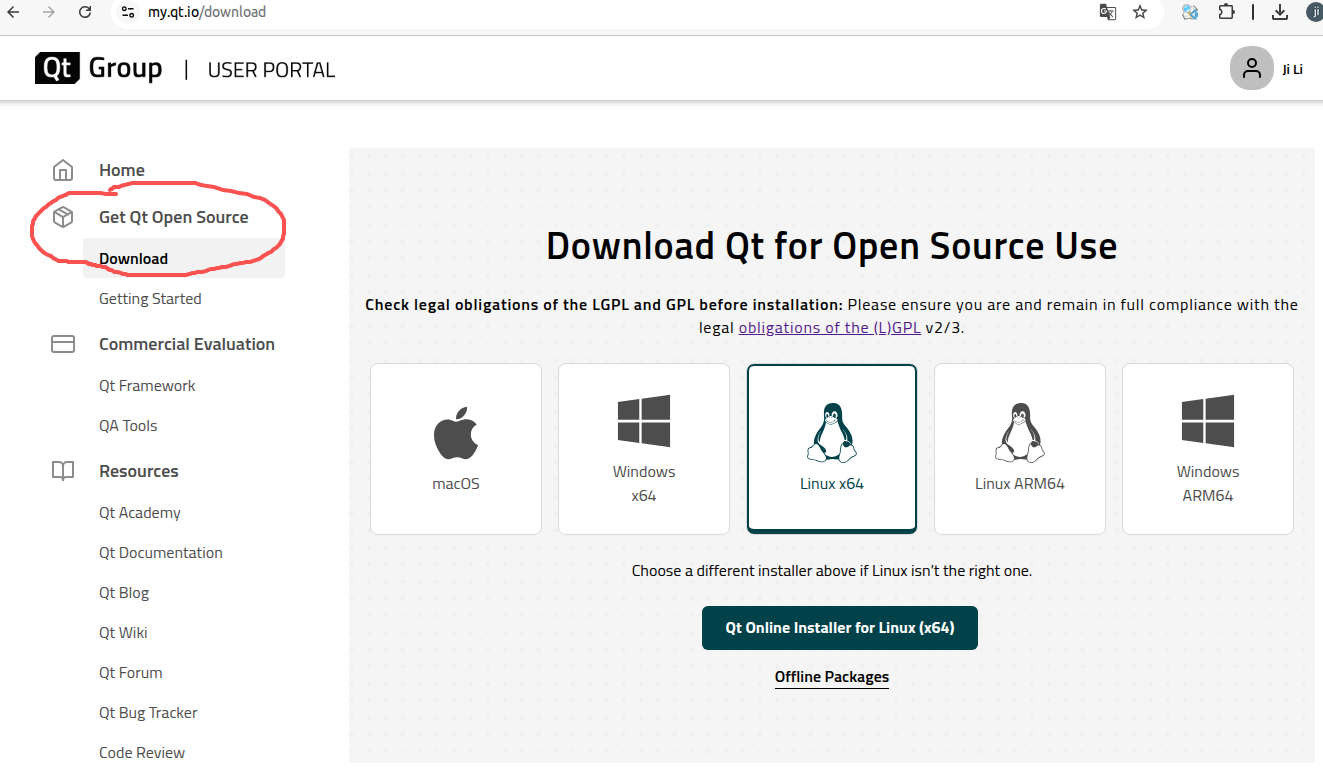1323x771 pixels.
Task: Open Get Qt Open Source section
Action: pyautogui.click(x=174, y=217)
